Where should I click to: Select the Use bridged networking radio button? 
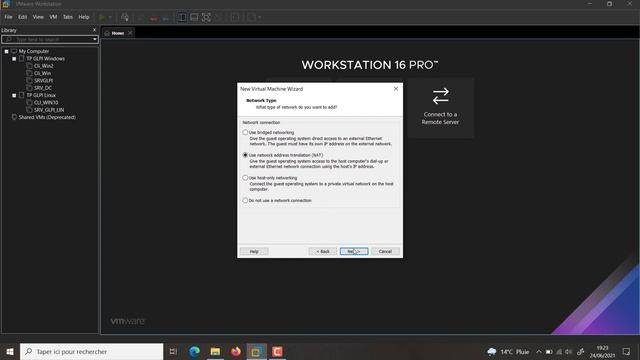coord(245,132)
